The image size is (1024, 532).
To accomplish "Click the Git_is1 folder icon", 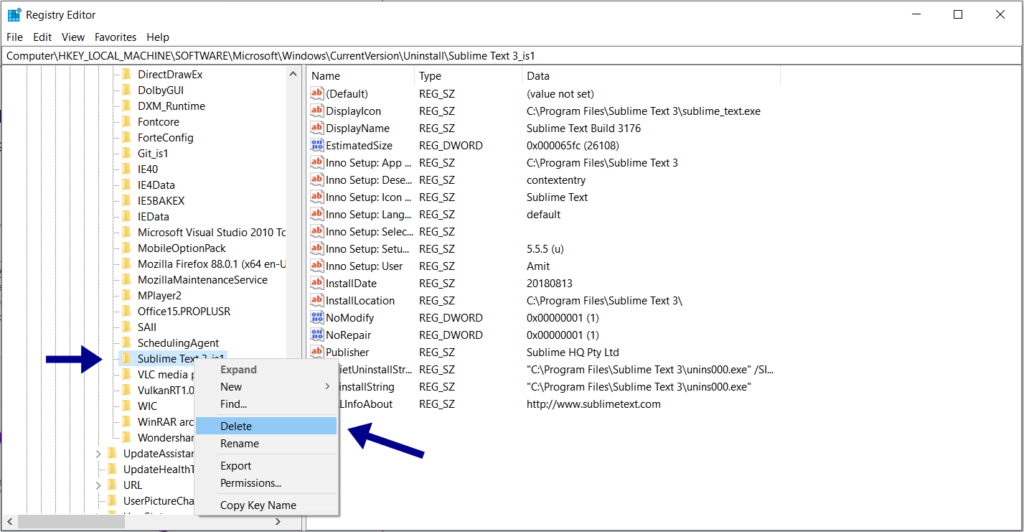I will [126, 153].
